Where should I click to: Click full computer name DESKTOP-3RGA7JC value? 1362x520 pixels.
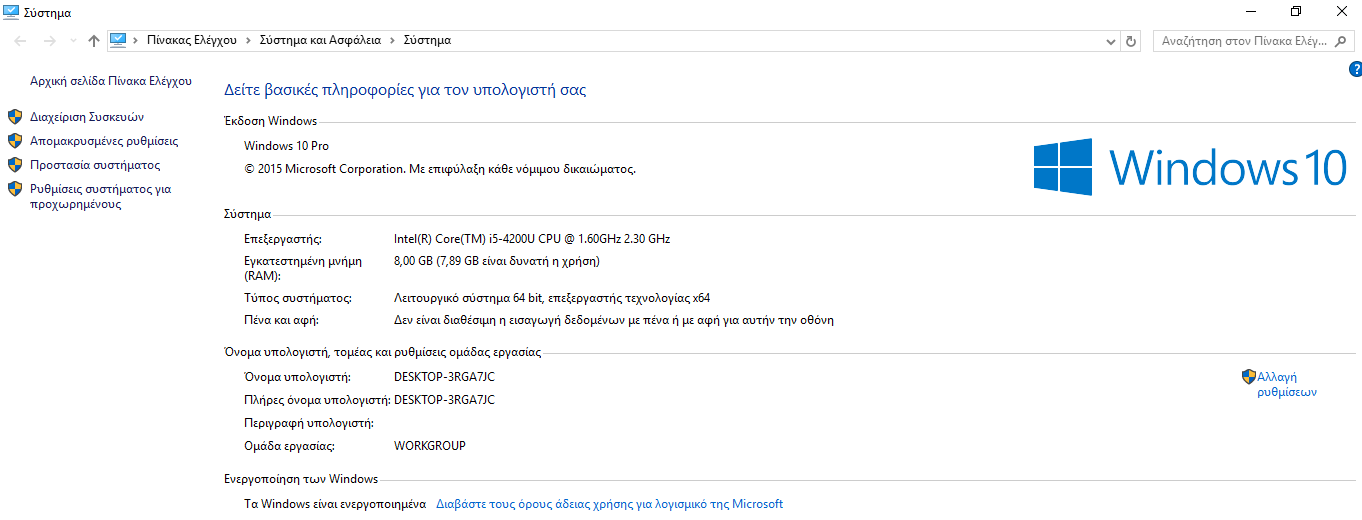coord(445,400)
